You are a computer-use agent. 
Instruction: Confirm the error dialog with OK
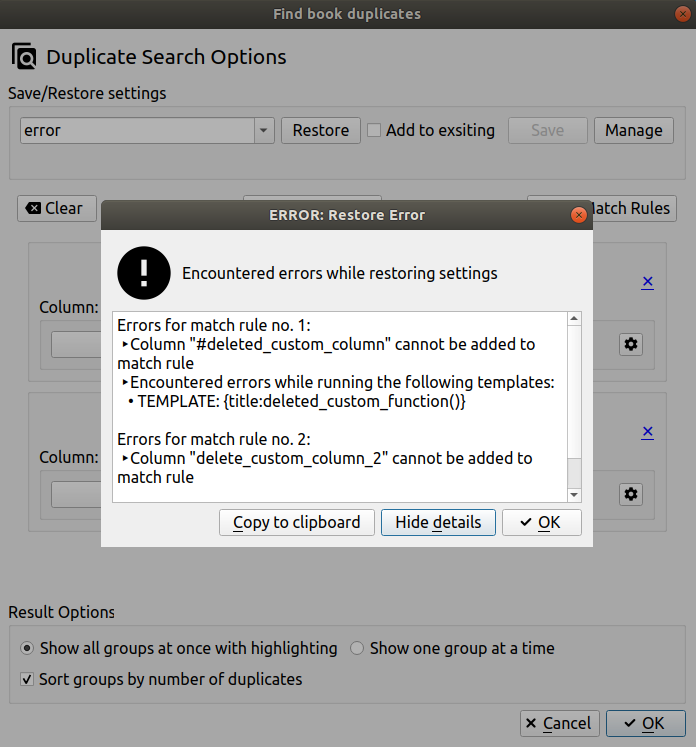pyautogui.click(x=541, y=522)
